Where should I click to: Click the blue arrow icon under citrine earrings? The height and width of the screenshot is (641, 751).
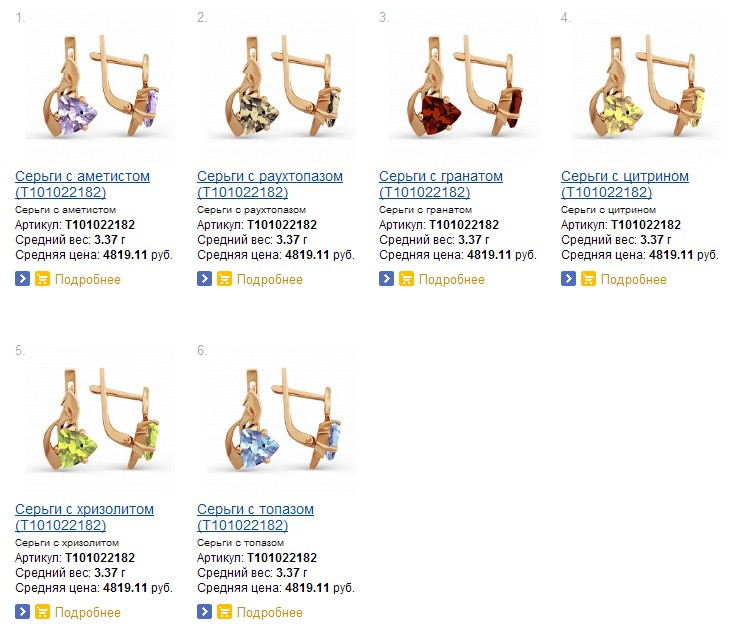click(x=569, y=279)
